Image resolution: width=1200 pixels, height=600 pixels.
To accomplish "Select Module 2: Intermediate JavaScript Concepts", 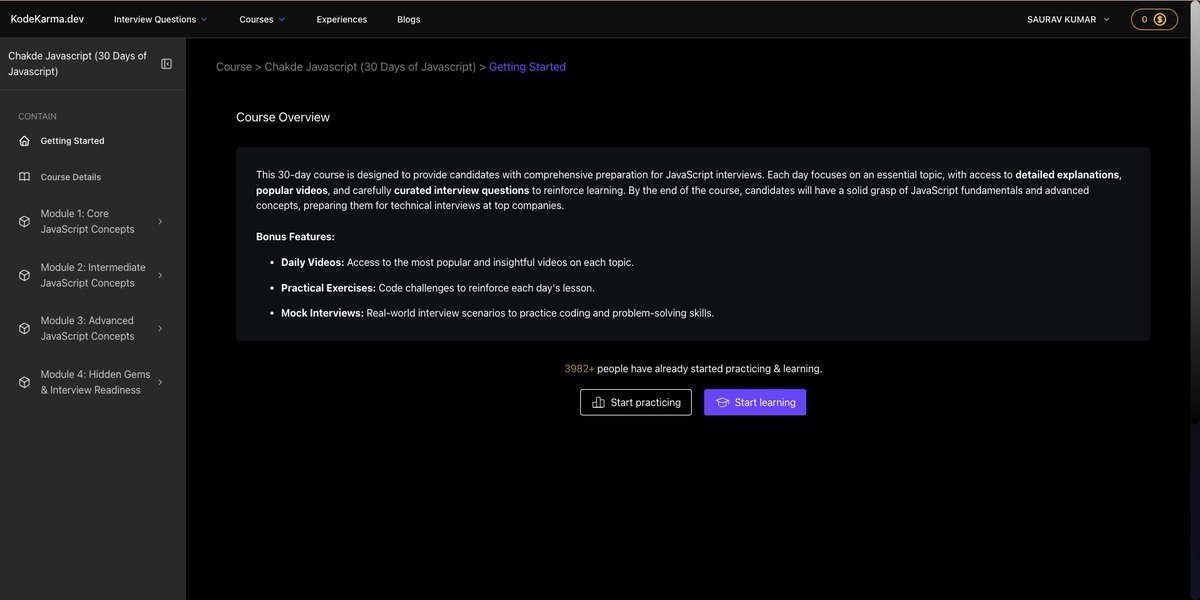I will point(92,275).
